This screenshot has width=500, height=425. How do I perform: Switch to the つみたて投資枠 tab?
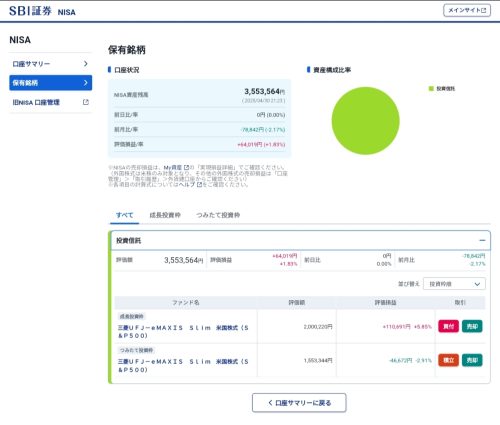click(218, 215)
